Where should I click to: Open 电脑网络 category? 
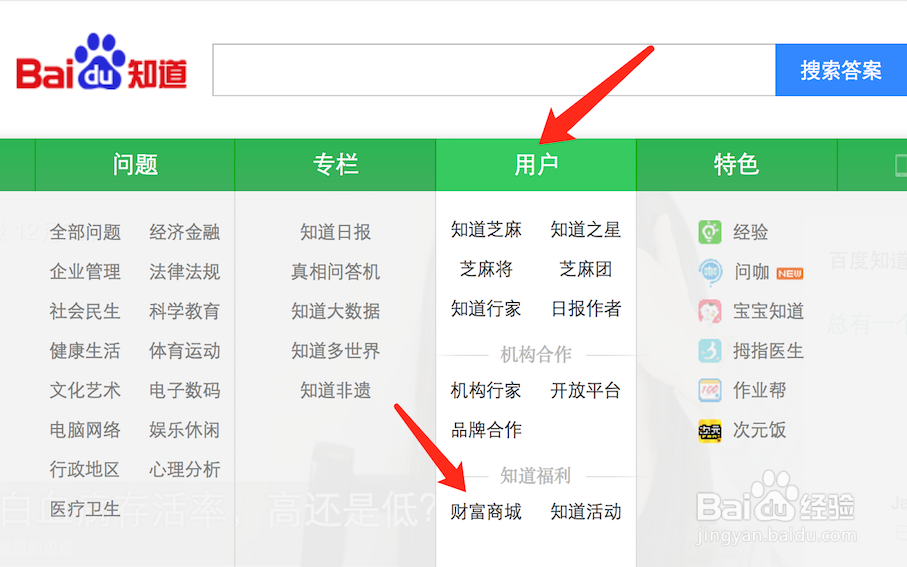coord(85,430)
